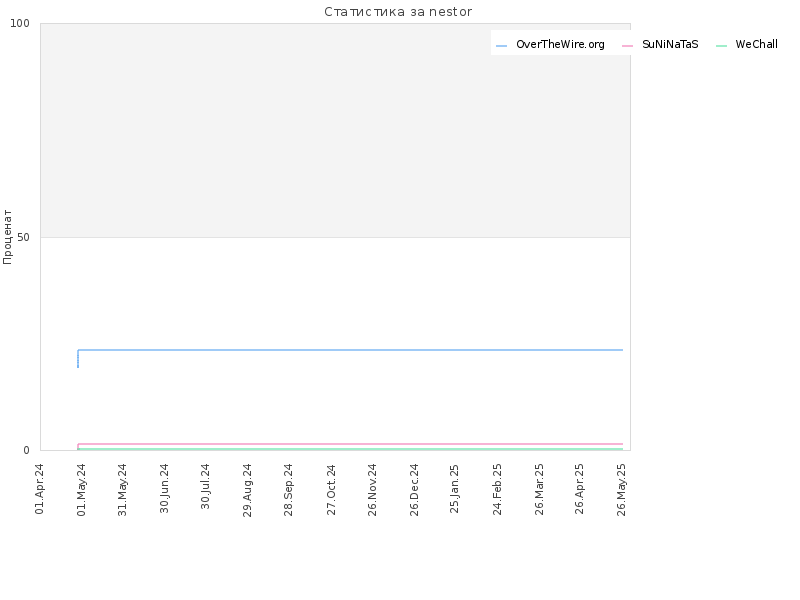Click the Проценат y-axis label
Viewport: 800px width, 600px height.
7,237
